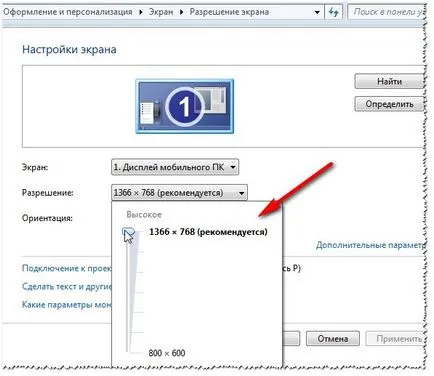Image resolution: width=434 pixels, height=376 pixels.
Task: Focus the Control Panel search field
Action: click(x=387, y=12)
